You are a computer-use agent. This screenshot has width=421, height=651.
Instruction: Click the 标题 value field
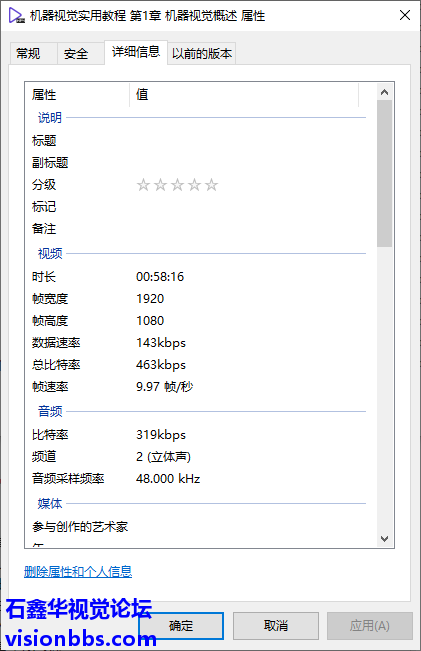(249, 140)
